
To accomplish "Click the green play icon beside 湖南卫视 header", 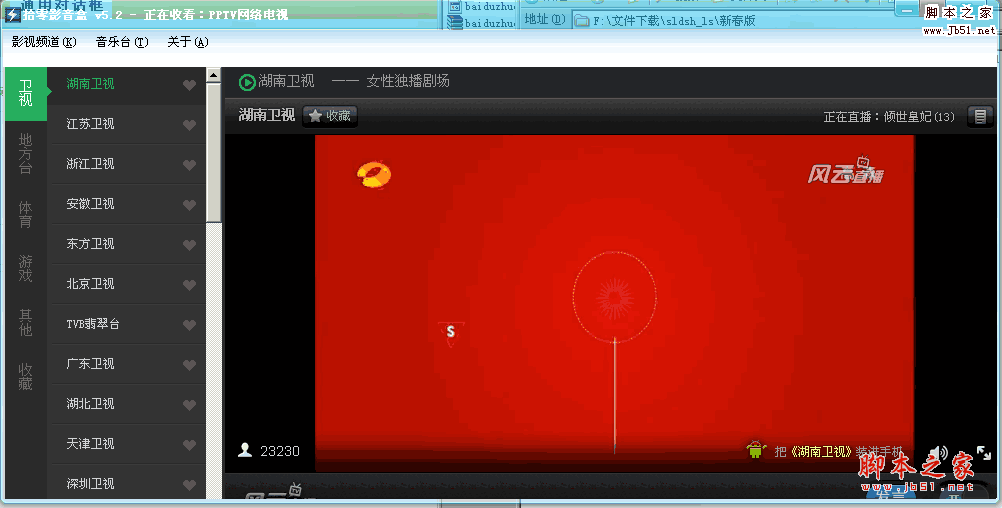I will click(x=247, y=82).
